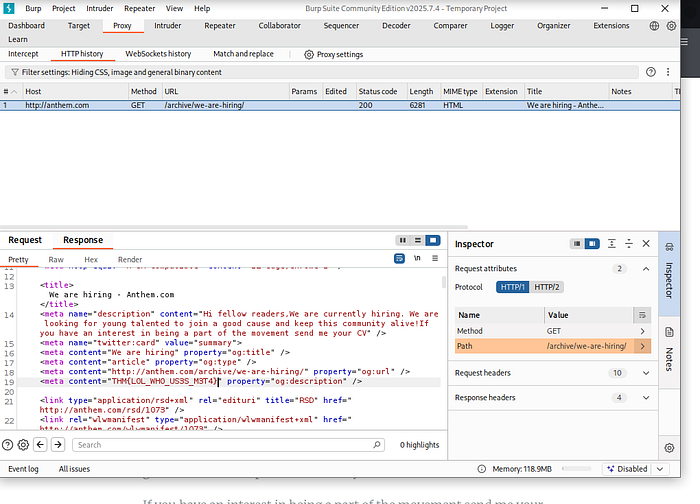Select the Raw response view
This screenshot has width=700, height=504.
tap(56, 259)
